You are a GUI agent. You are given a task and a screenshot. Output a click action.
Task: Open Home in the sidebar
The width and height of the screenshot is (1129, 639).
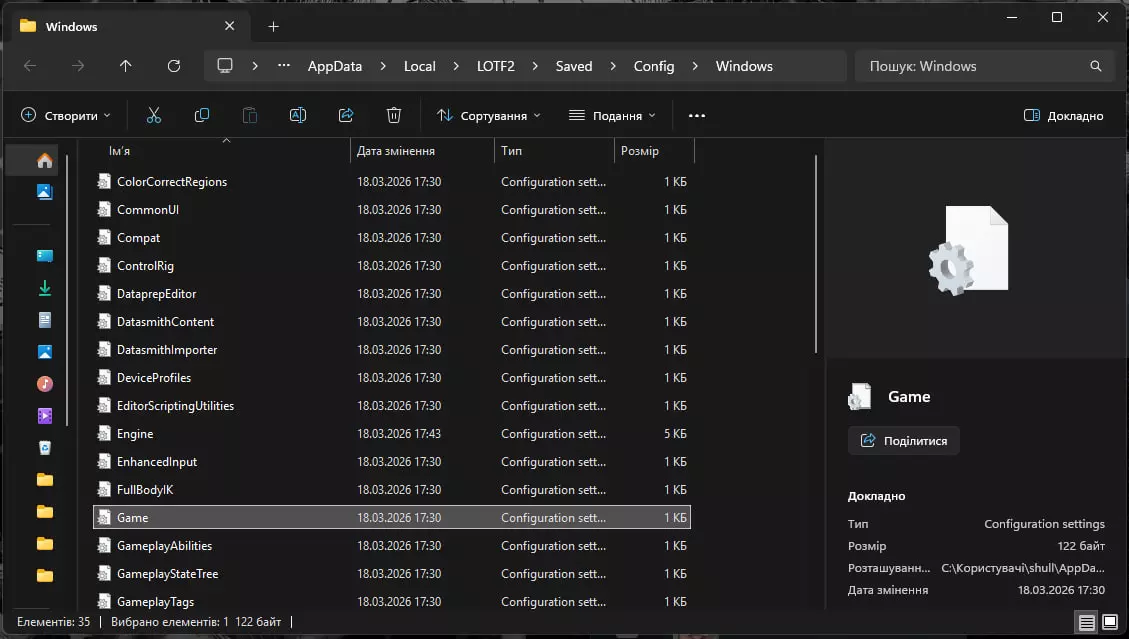[x=45, y=160]
